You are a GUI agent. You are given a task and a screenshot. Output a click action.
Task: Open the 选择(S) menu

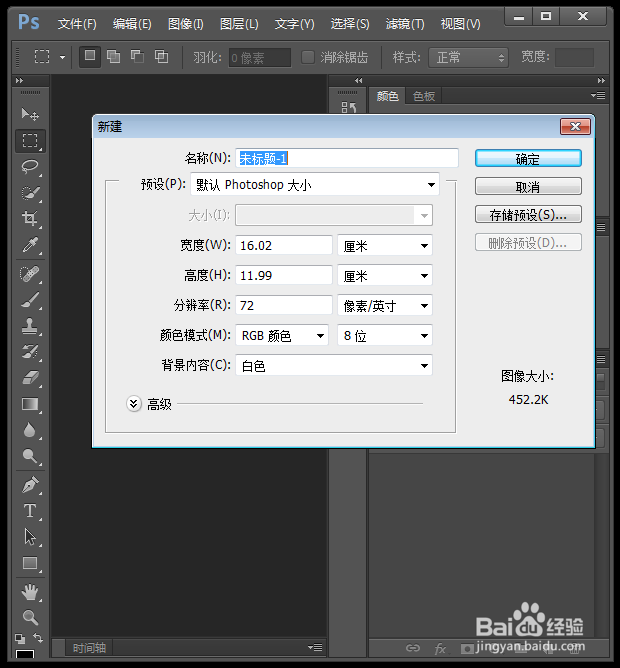point(350,24)
